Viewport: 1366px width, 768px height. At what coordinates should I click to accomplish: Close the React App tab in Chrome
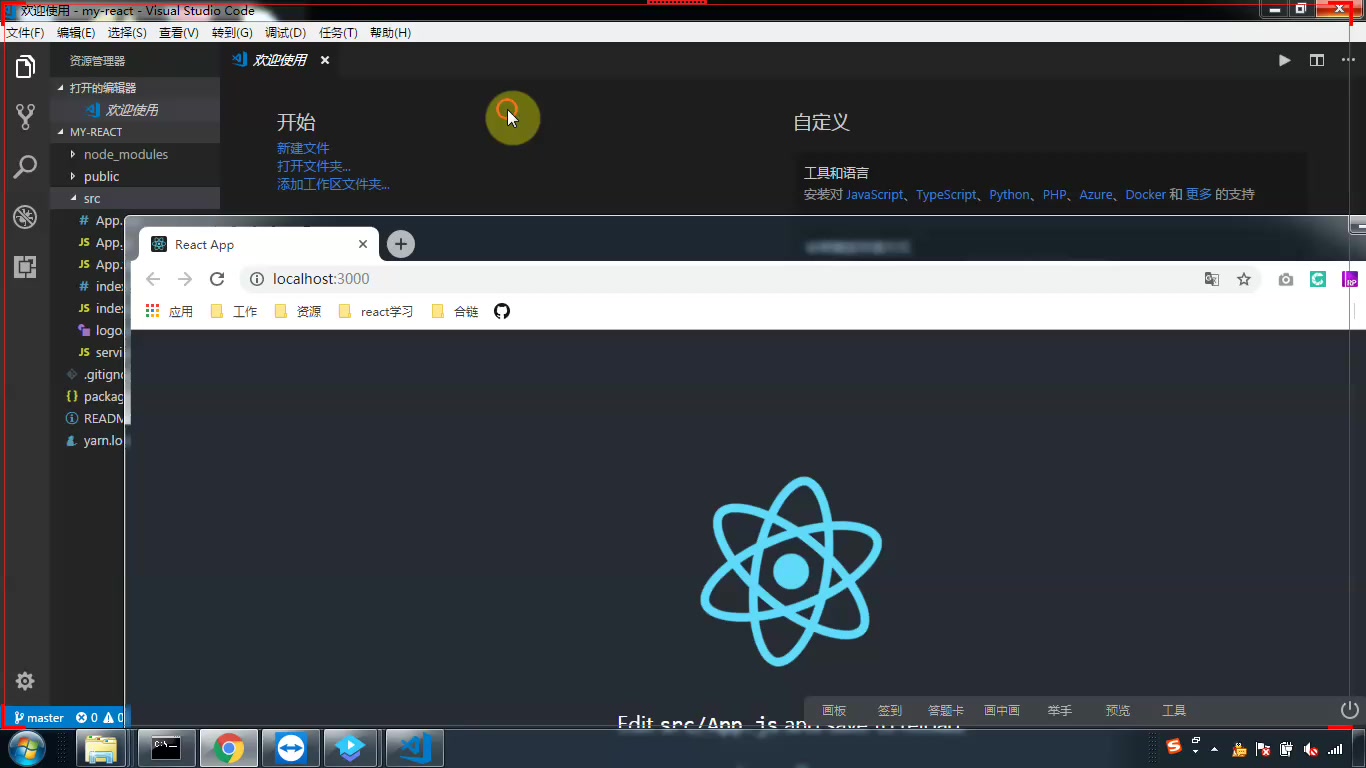(363, 244)
